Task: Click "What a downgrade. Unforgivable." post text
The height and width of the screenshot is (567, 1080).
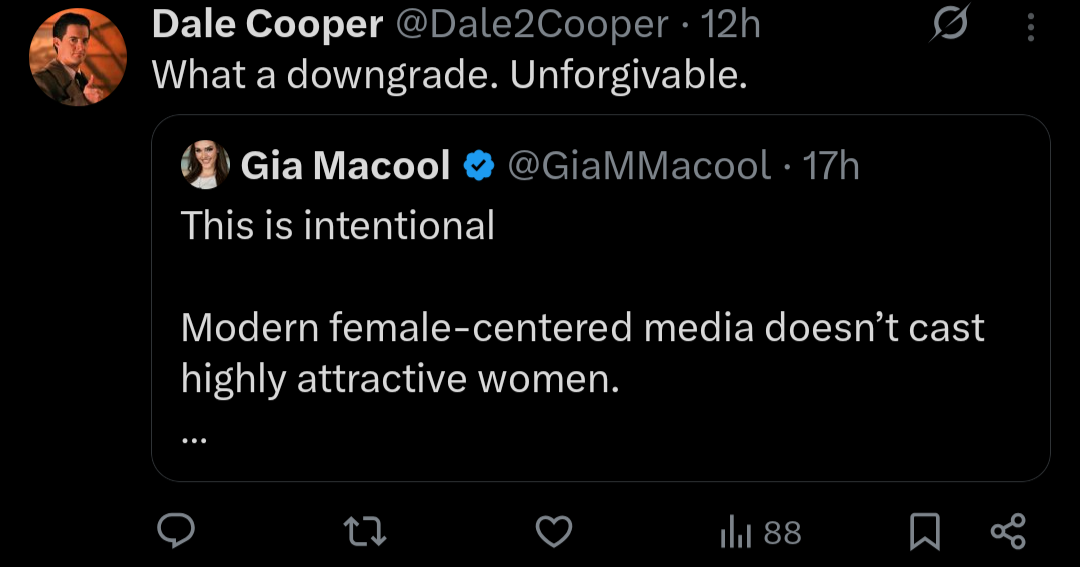Action: (449, 76)
